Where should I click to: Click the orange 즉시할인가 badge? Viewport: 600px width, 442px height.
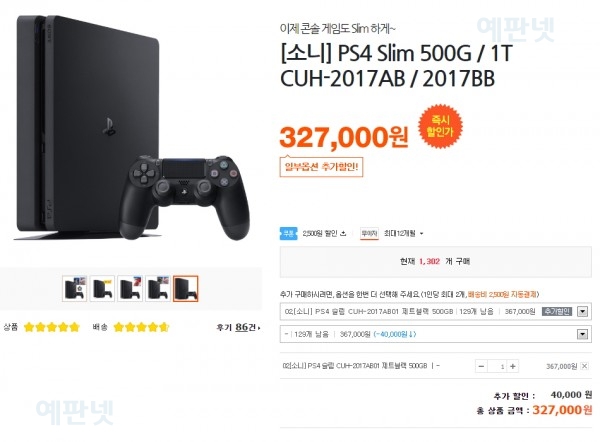point(440,126)
